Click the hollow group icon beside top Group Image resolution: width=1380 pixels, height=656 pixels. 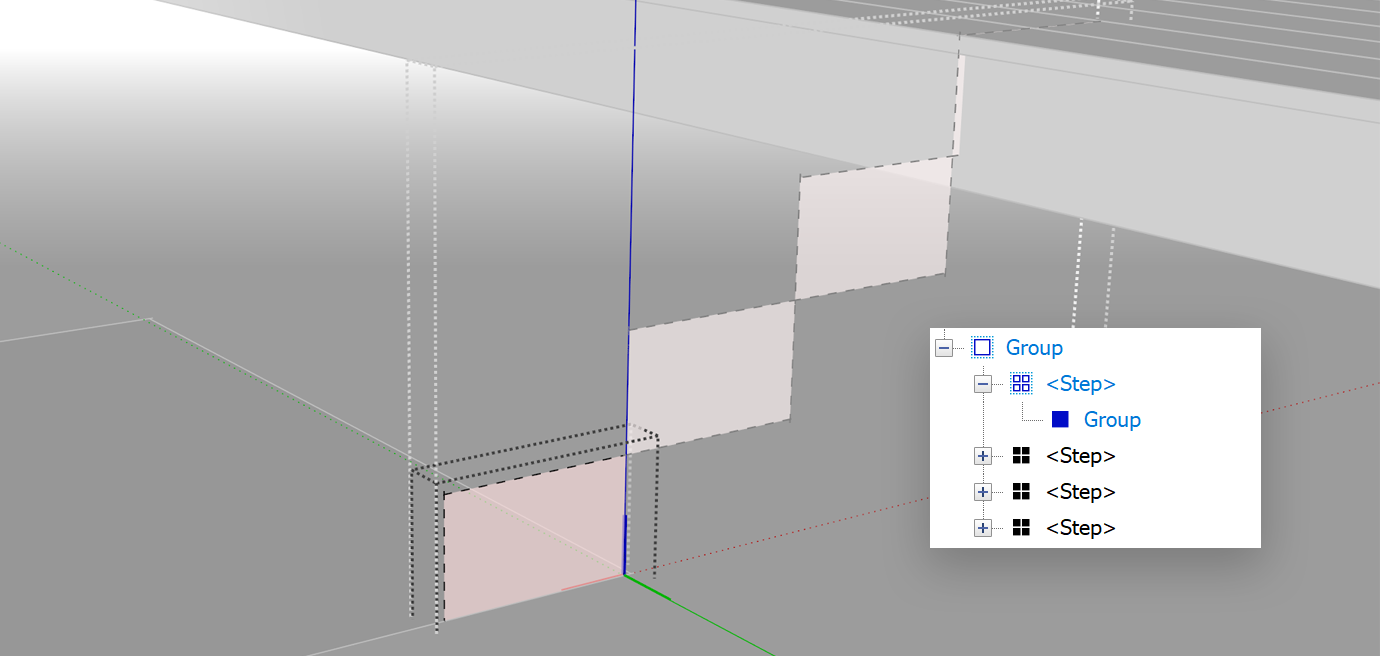point(984,347)
